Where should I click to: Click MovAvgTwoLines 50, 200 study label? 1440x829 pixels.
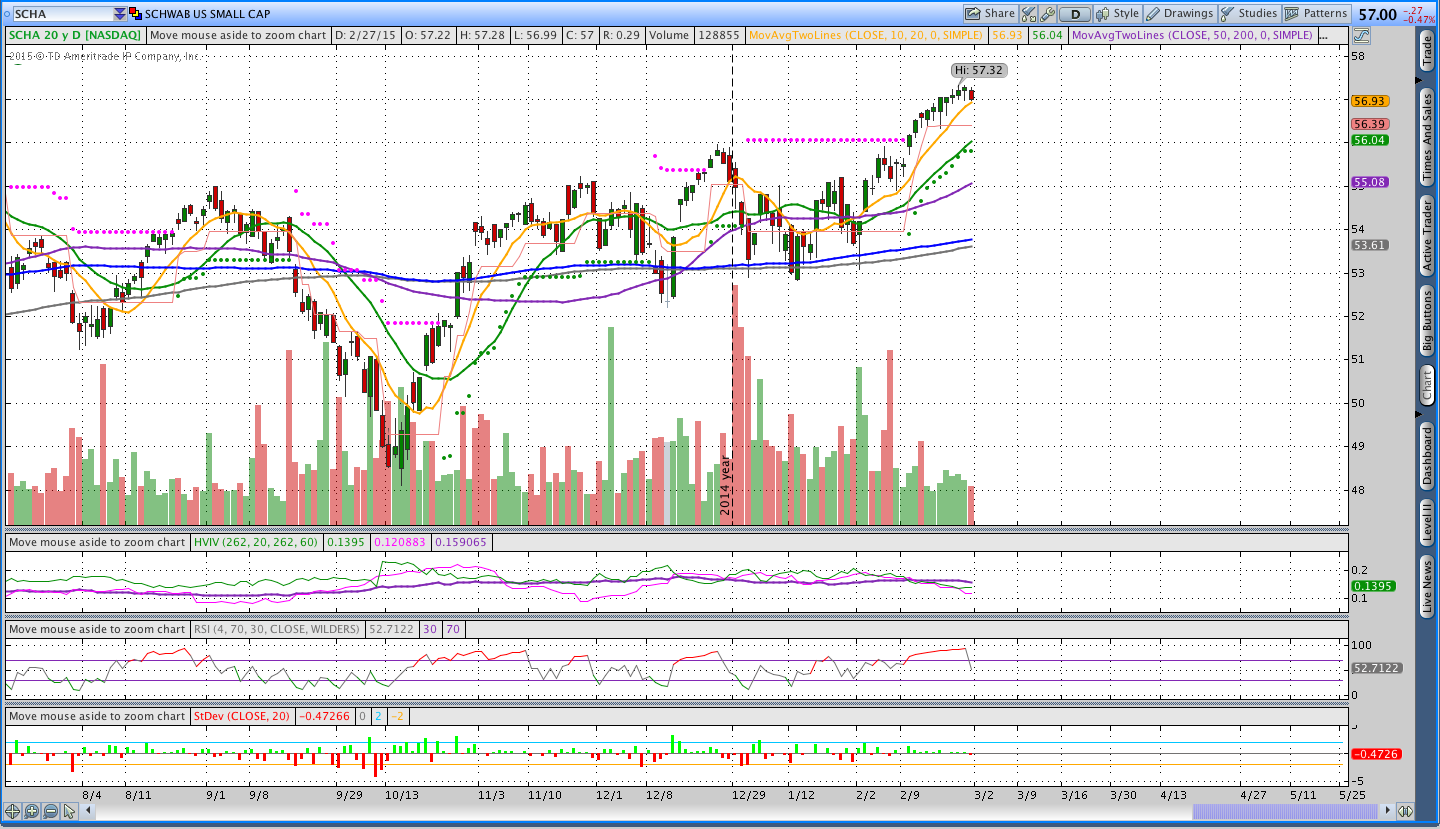coord(1192,35)
